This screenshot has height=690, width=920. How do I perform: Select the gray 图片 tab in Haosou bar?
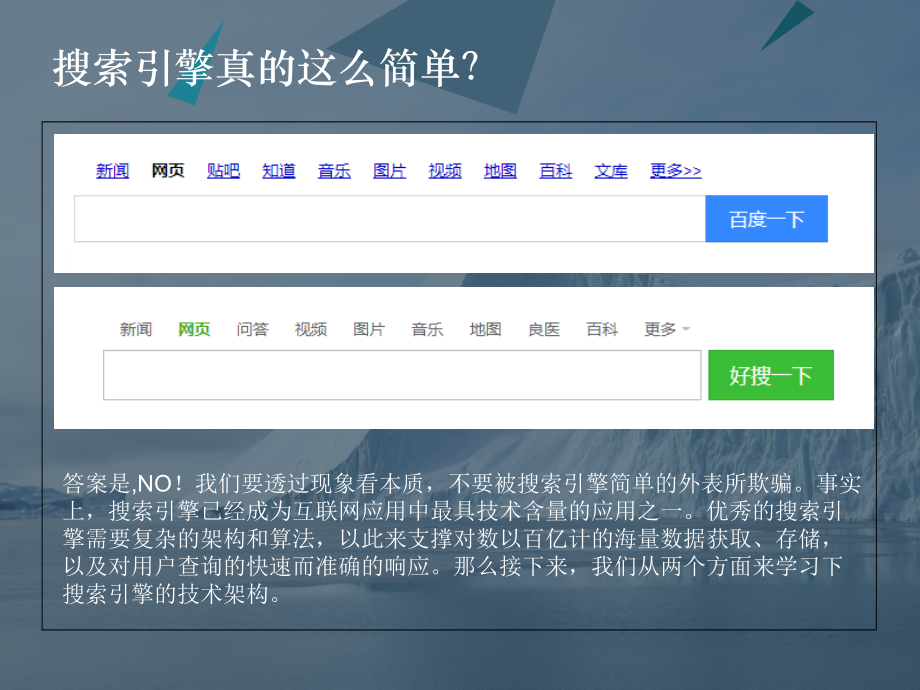tap(368, 329)
